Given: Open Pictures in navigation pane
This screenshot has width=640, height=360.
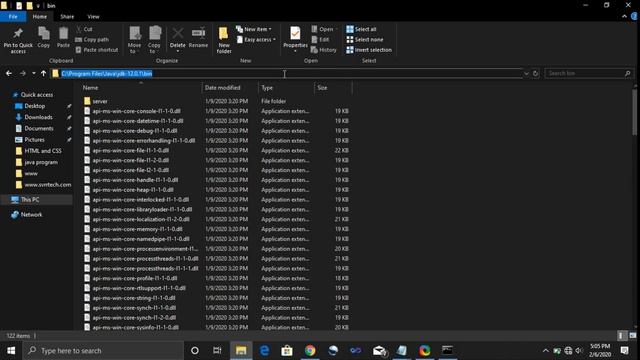Looking at the screenshot, I should [x=34, y=140].
